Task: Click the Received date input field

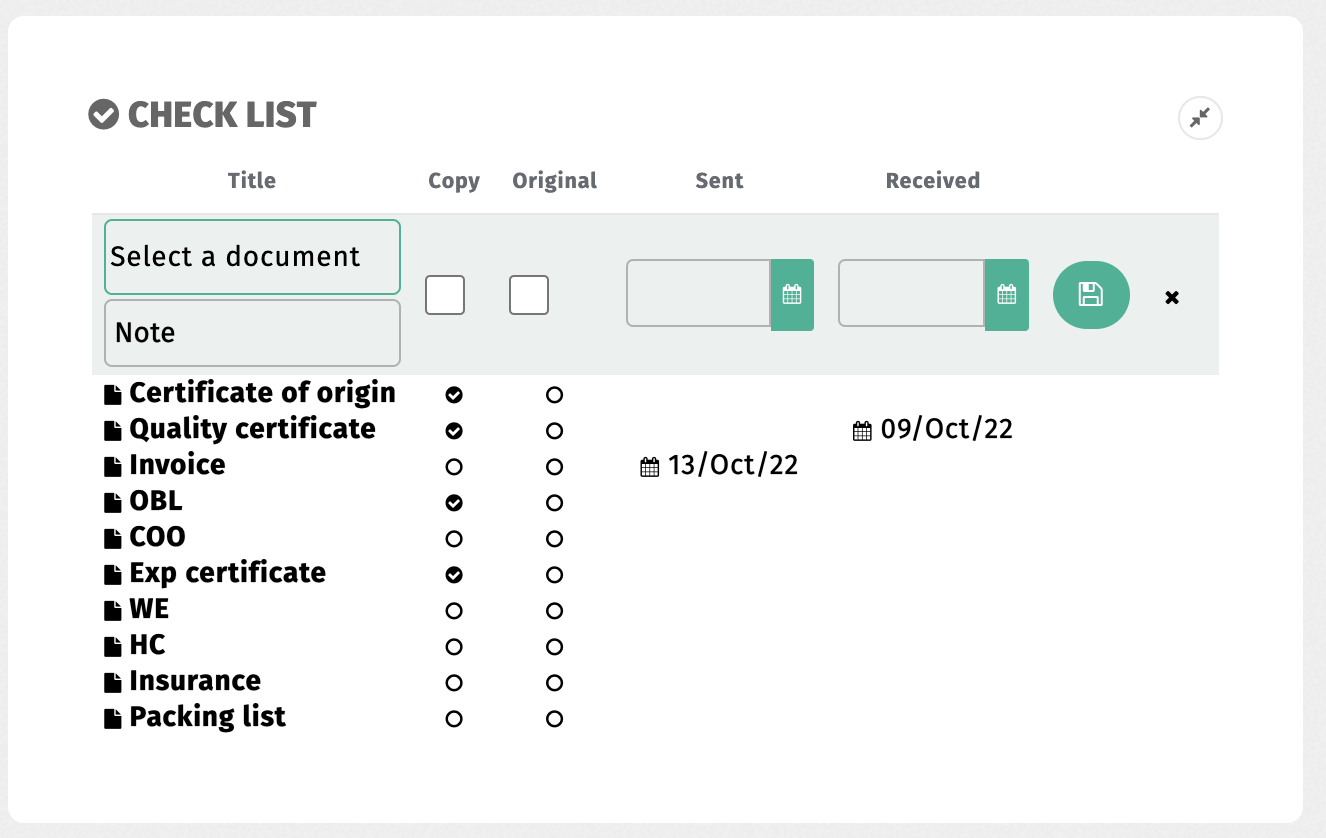Action: 911,293
